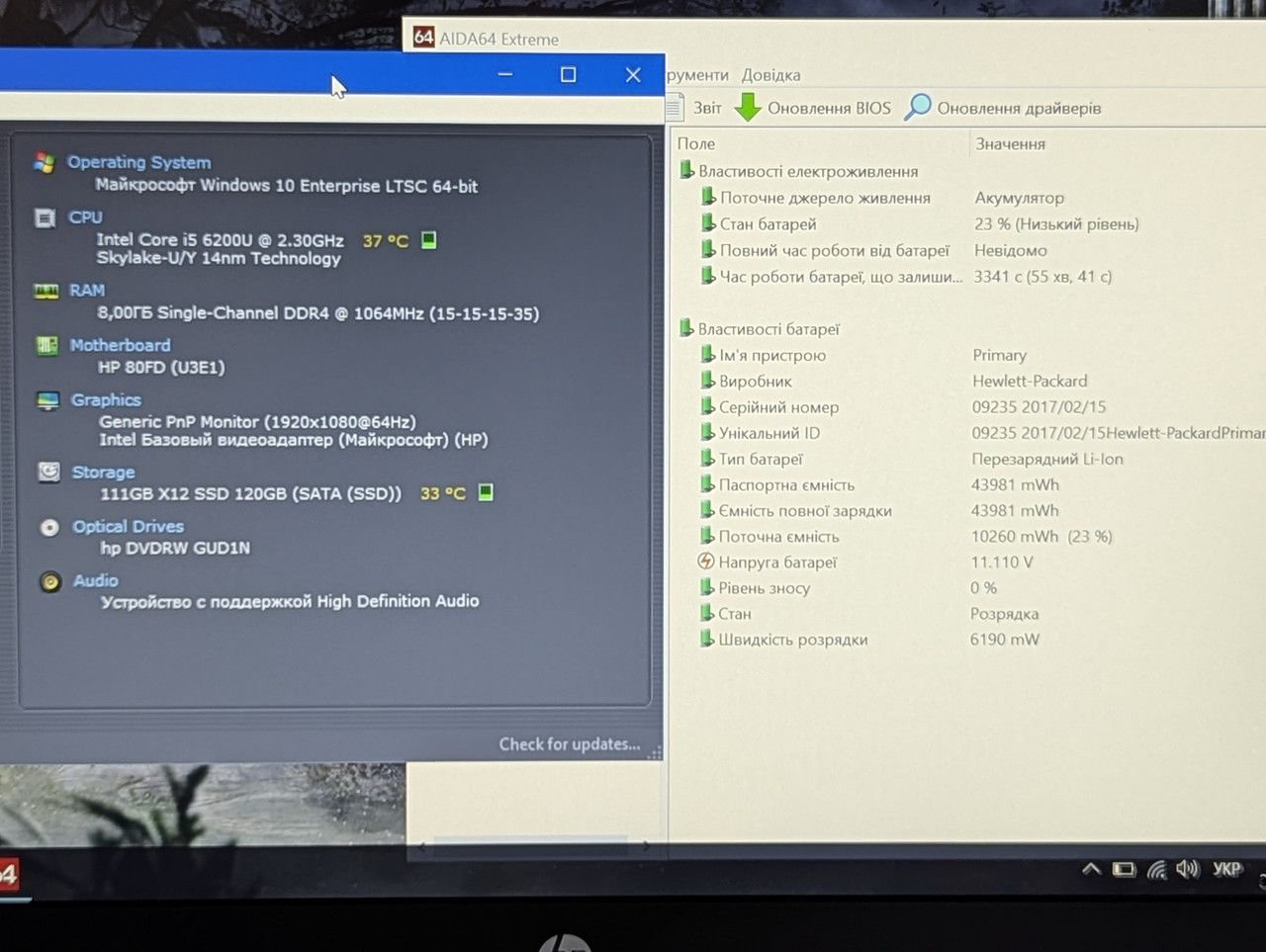Click the Optical Drives disc icon
The height and width of the screenshot is (952, 1266).
[49, 527]
